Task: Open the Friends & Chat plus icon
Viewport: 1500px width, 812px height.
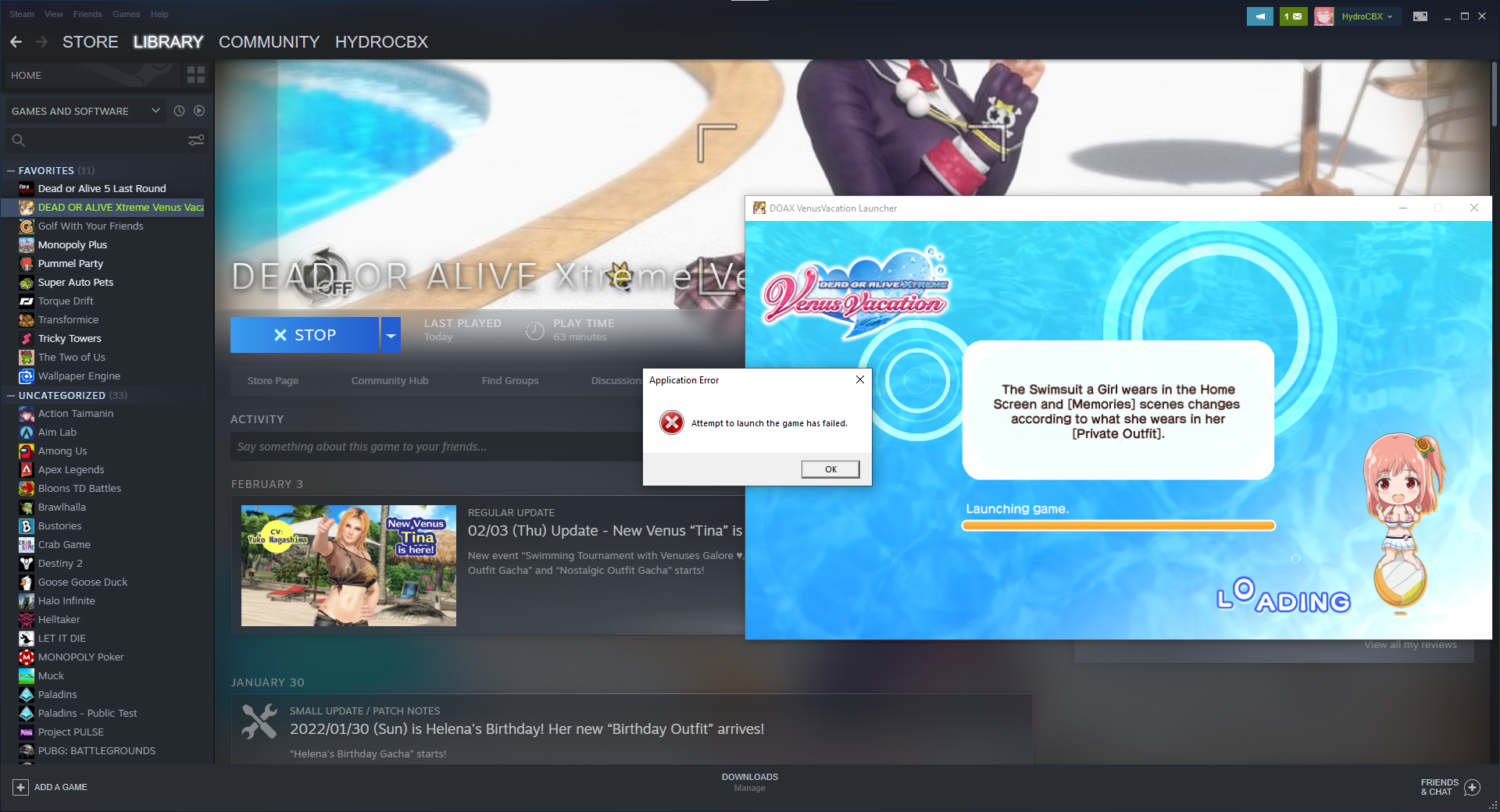Action: 1472,787
